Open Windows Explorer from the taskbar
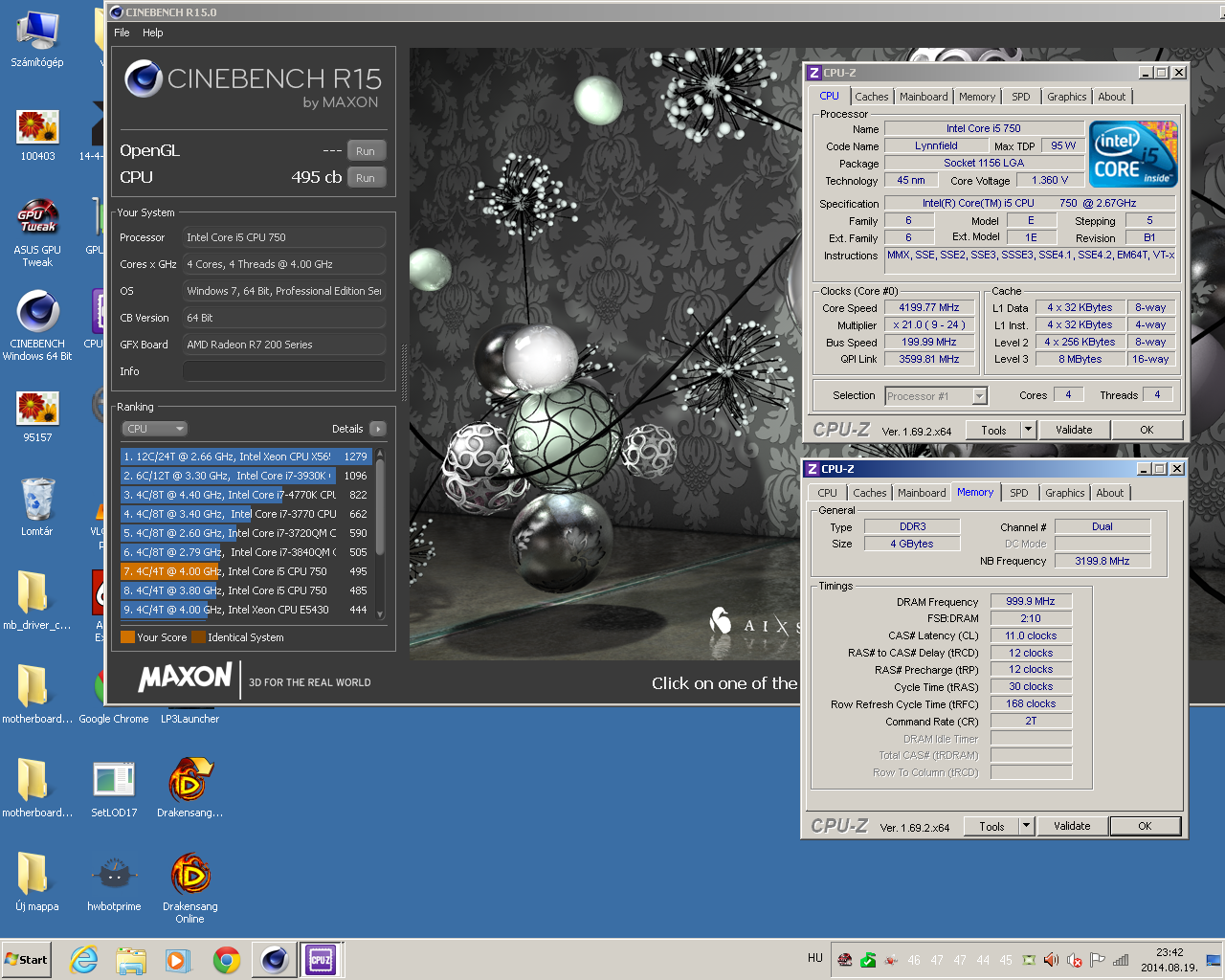Viewport: 1225px width, 980px height. click(x=131, y=960)
